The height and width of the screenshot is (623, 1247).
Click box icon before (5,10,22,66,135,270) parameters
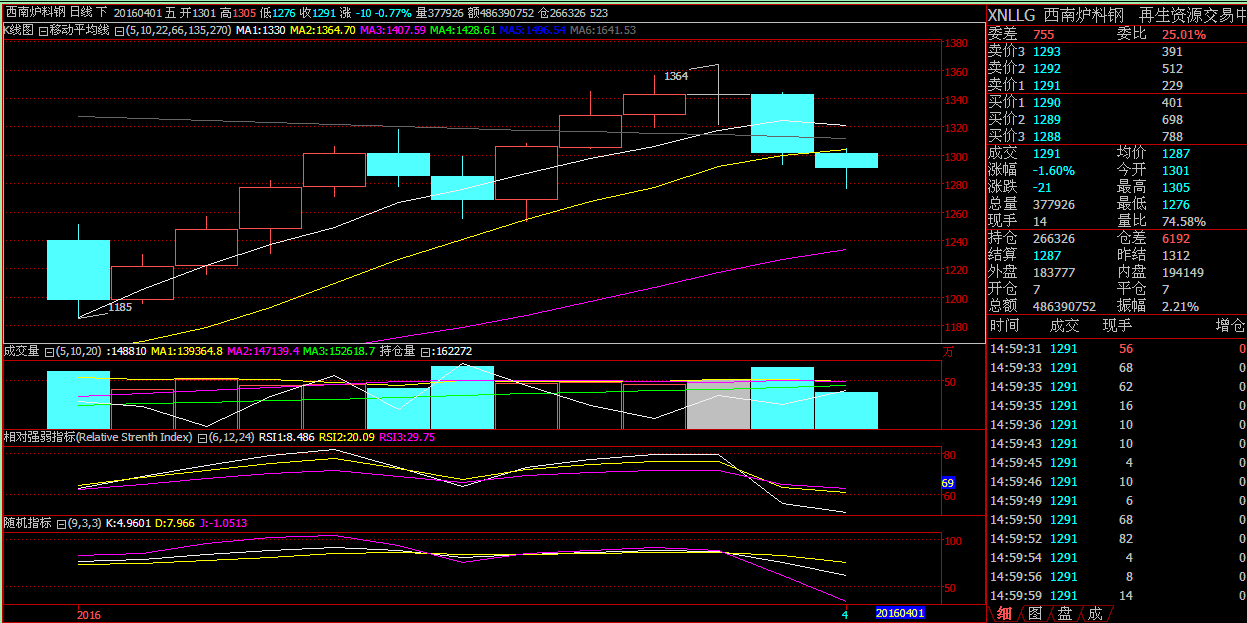(120, 31)
